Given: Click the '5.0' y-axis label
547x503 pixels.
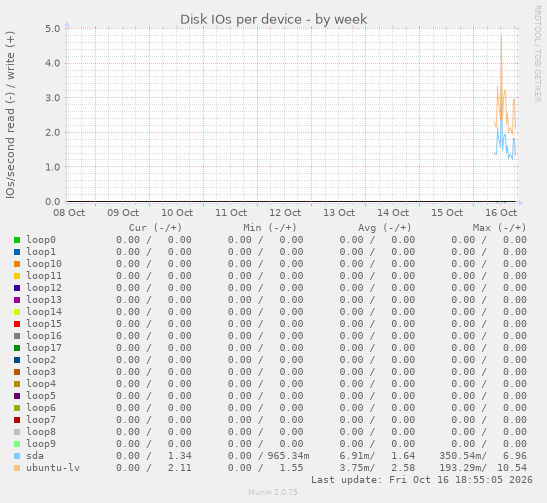Looking at the screenshot, I should point(53,29).
